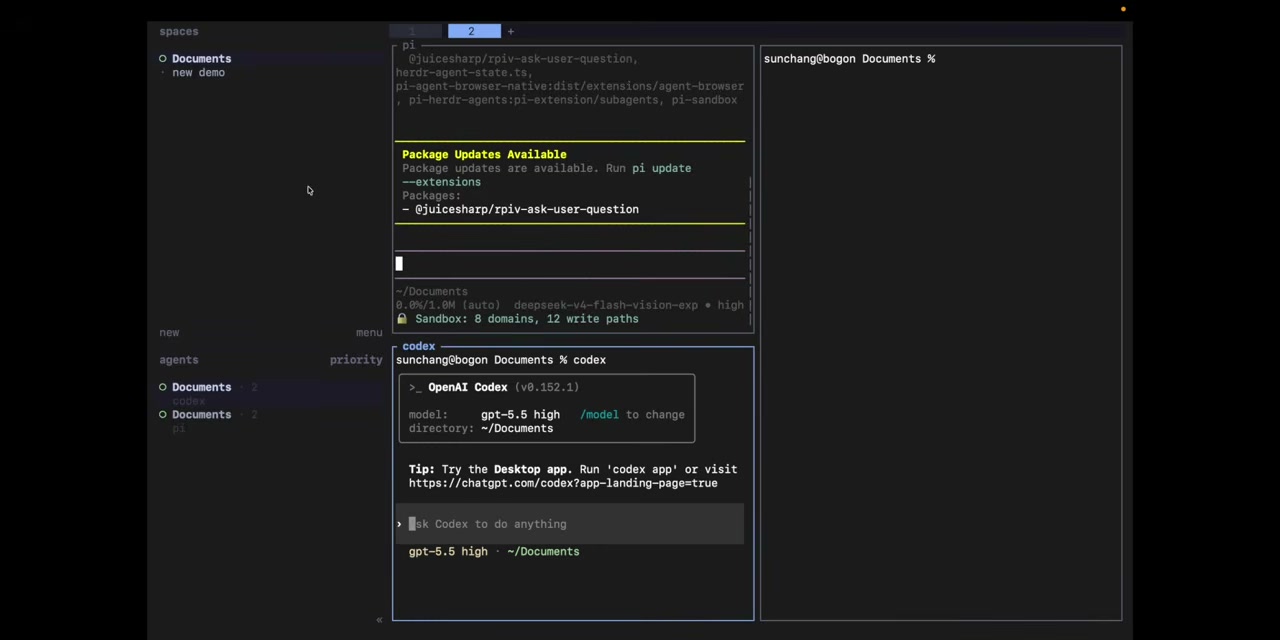Select the 'pi' pane title
Screen dimensions: 1280x640
click(409, 46)
